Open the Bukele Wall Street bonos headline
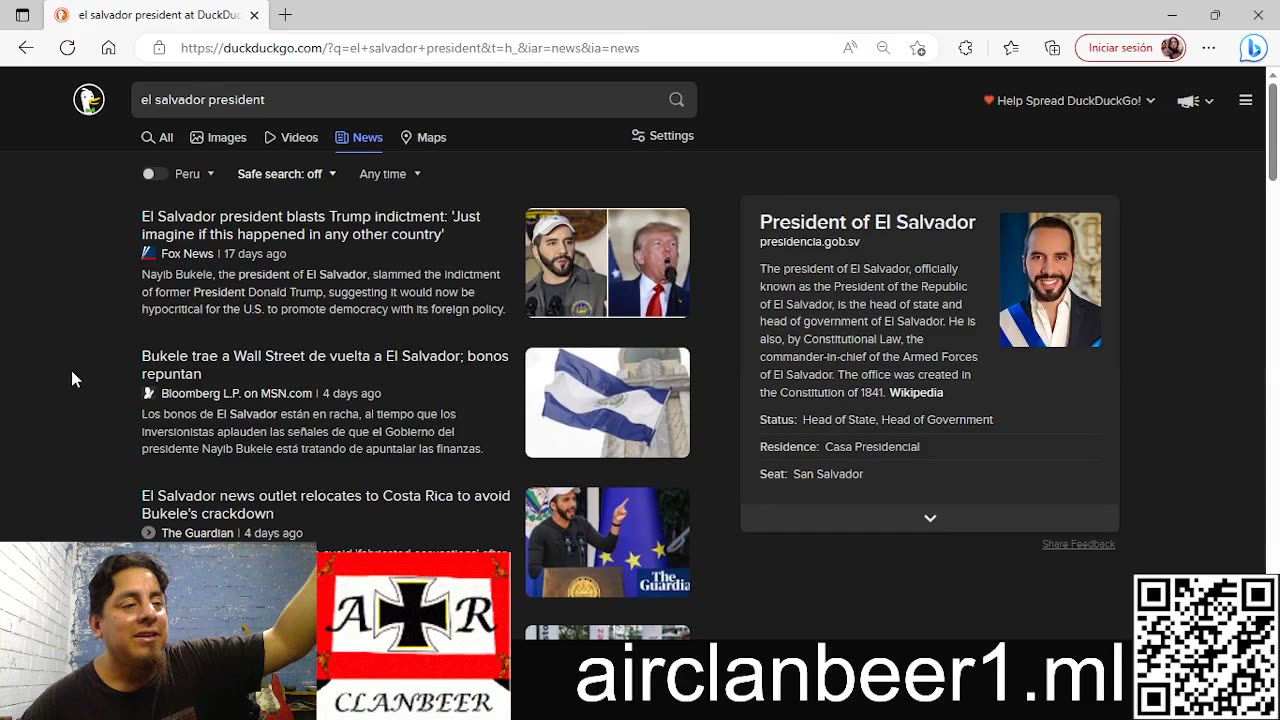Screen dimensions: 1280x720 (325, 365)
